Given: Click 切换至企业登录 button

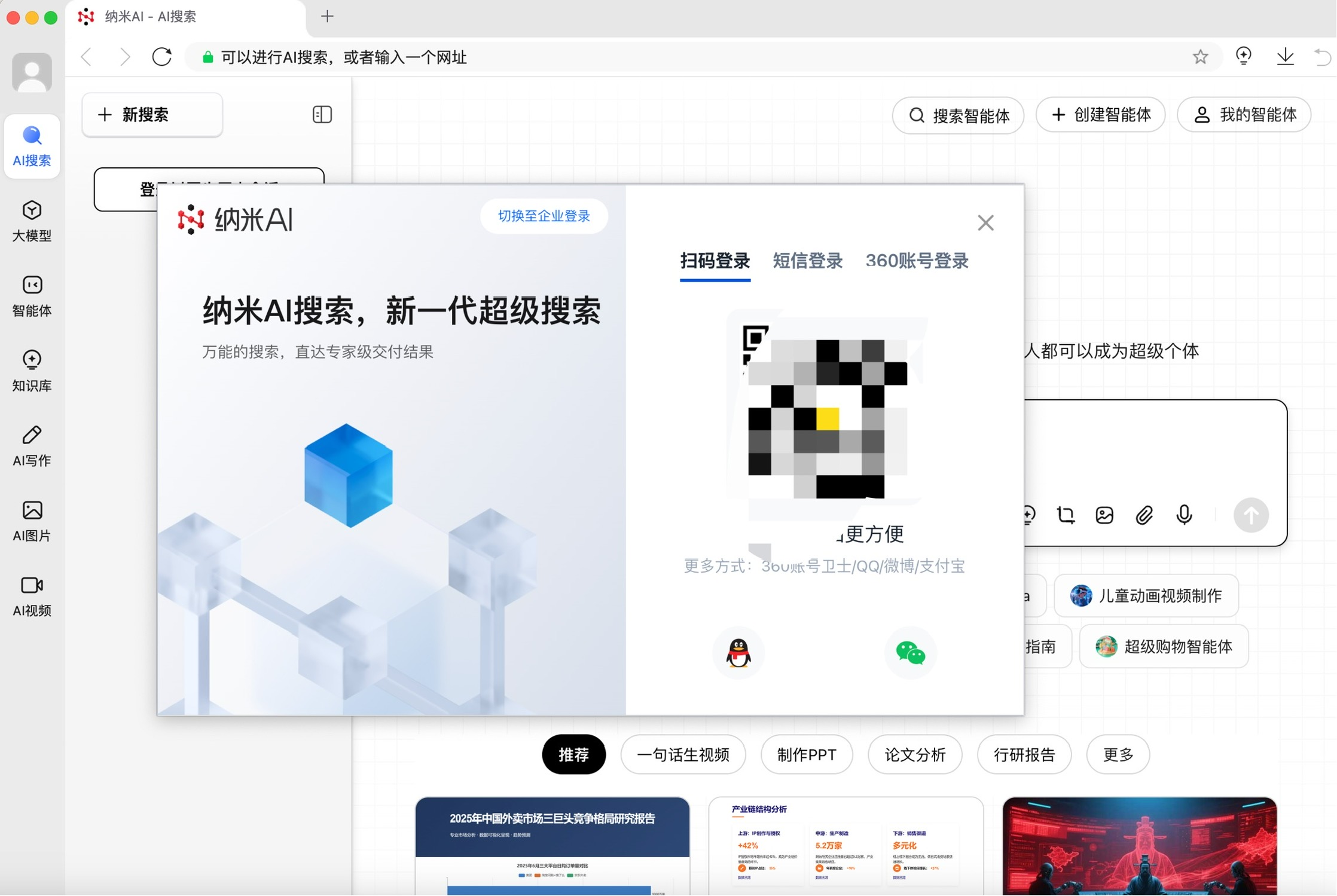Looking at the screenshot, I should pos(544,216).
